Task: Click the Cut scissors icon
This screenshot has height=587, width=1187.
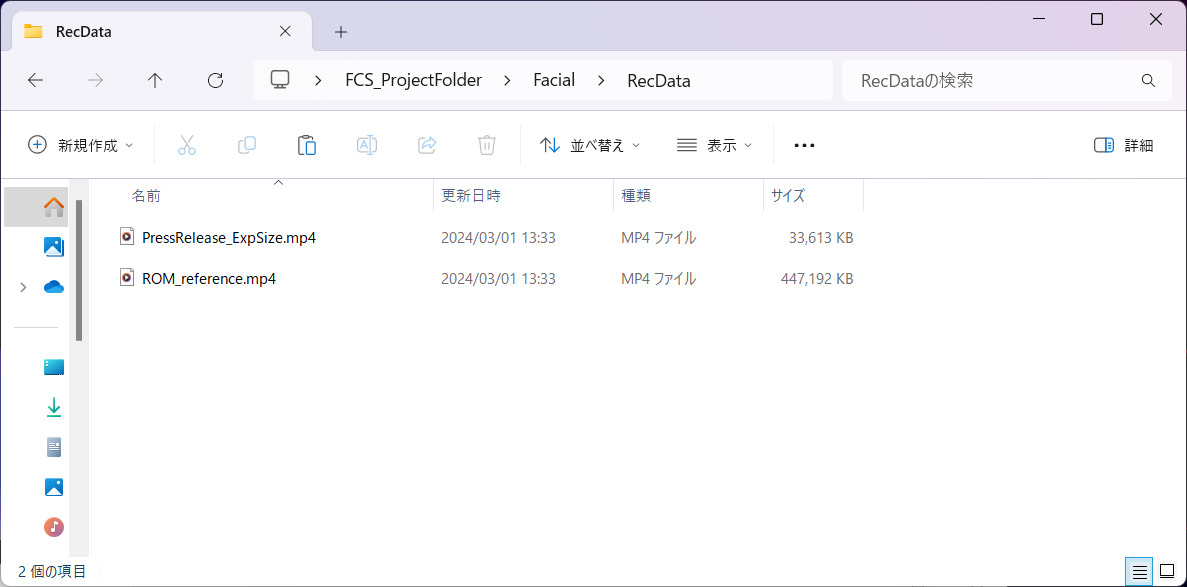Action: point(187,145)
